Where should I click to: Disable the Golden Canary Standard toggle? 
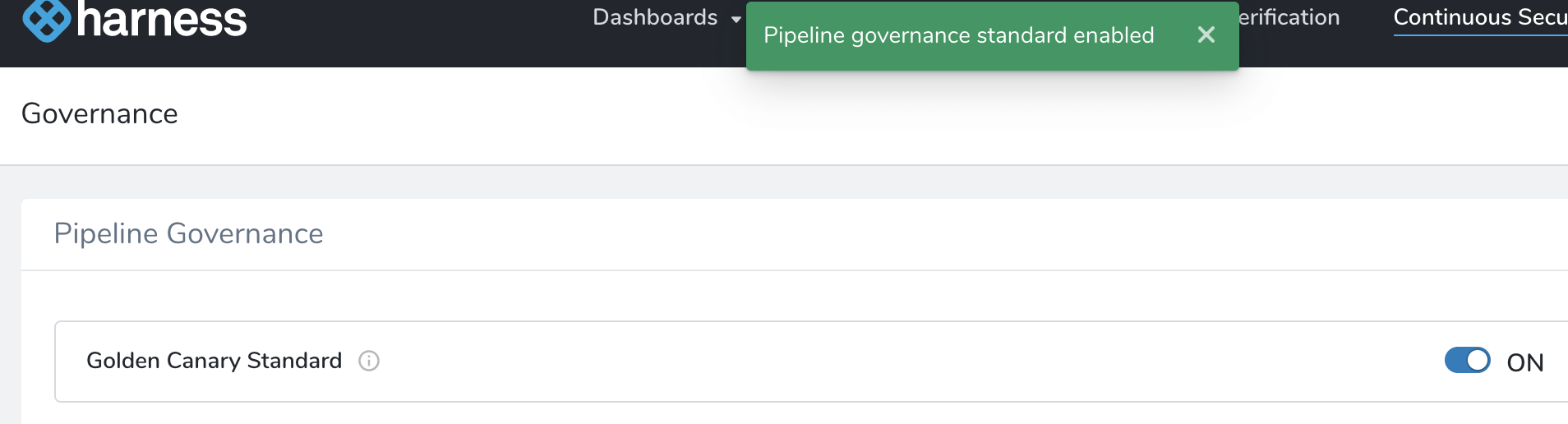coord(1467,361)
